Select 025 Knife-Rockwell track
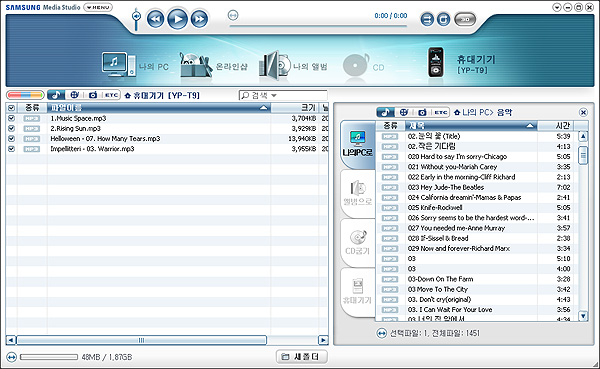The width and height of the screenshot is (600, 369). 435,207
